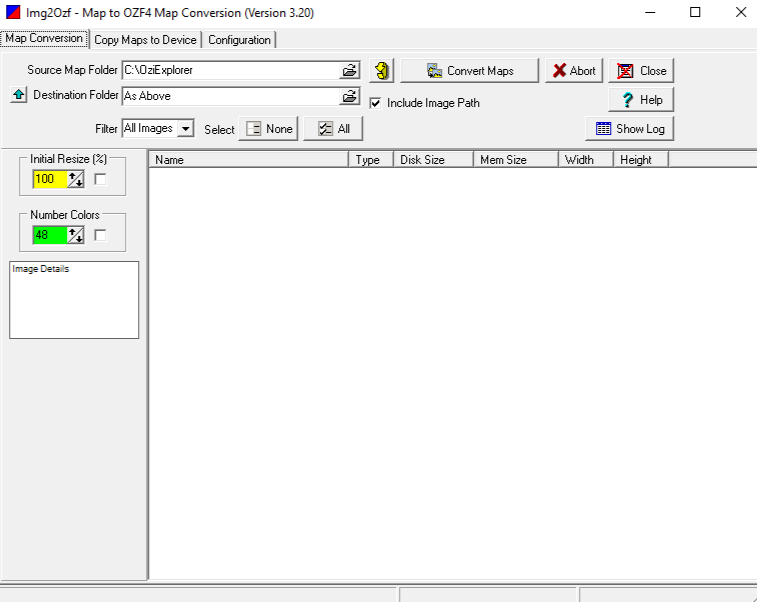Enable the Number Colors checkbox
The image size is (757, 602).
point(100,235)
